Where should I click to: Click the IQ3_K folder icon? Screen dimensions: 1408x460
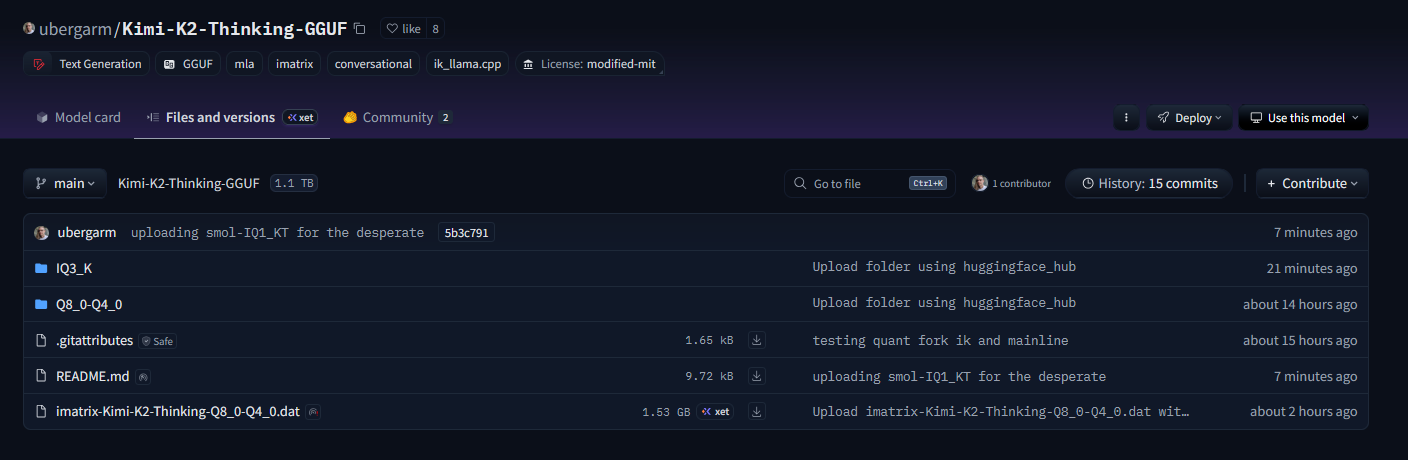click(41, 268)
